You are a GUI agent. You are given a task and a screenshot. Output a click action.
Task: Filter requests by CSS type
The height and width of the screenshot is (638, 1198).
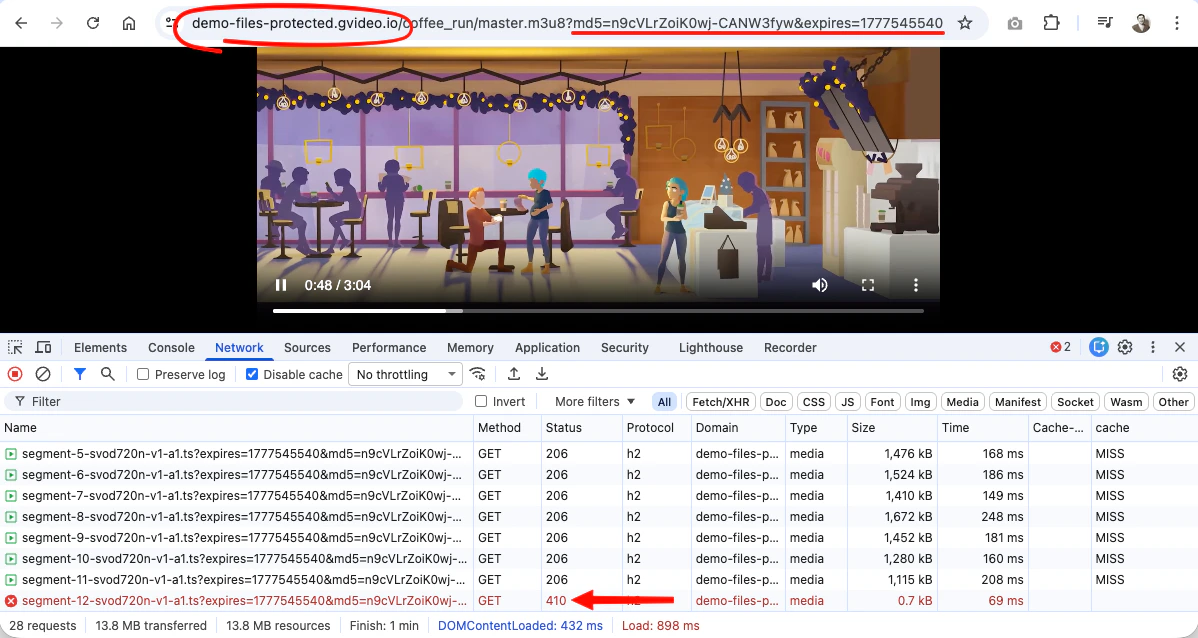tap(814, 402)
